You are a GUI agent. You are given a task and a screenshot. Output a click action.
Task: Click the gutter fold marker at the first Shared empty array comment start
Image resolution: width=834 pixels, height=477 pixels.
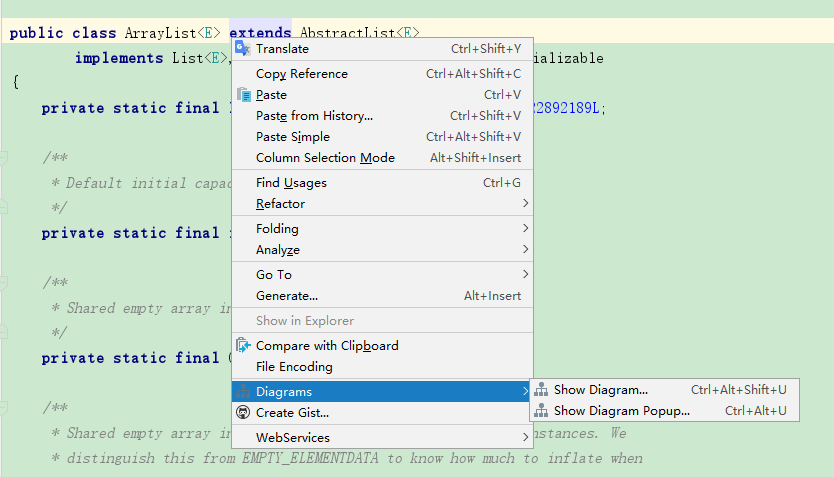4,282
